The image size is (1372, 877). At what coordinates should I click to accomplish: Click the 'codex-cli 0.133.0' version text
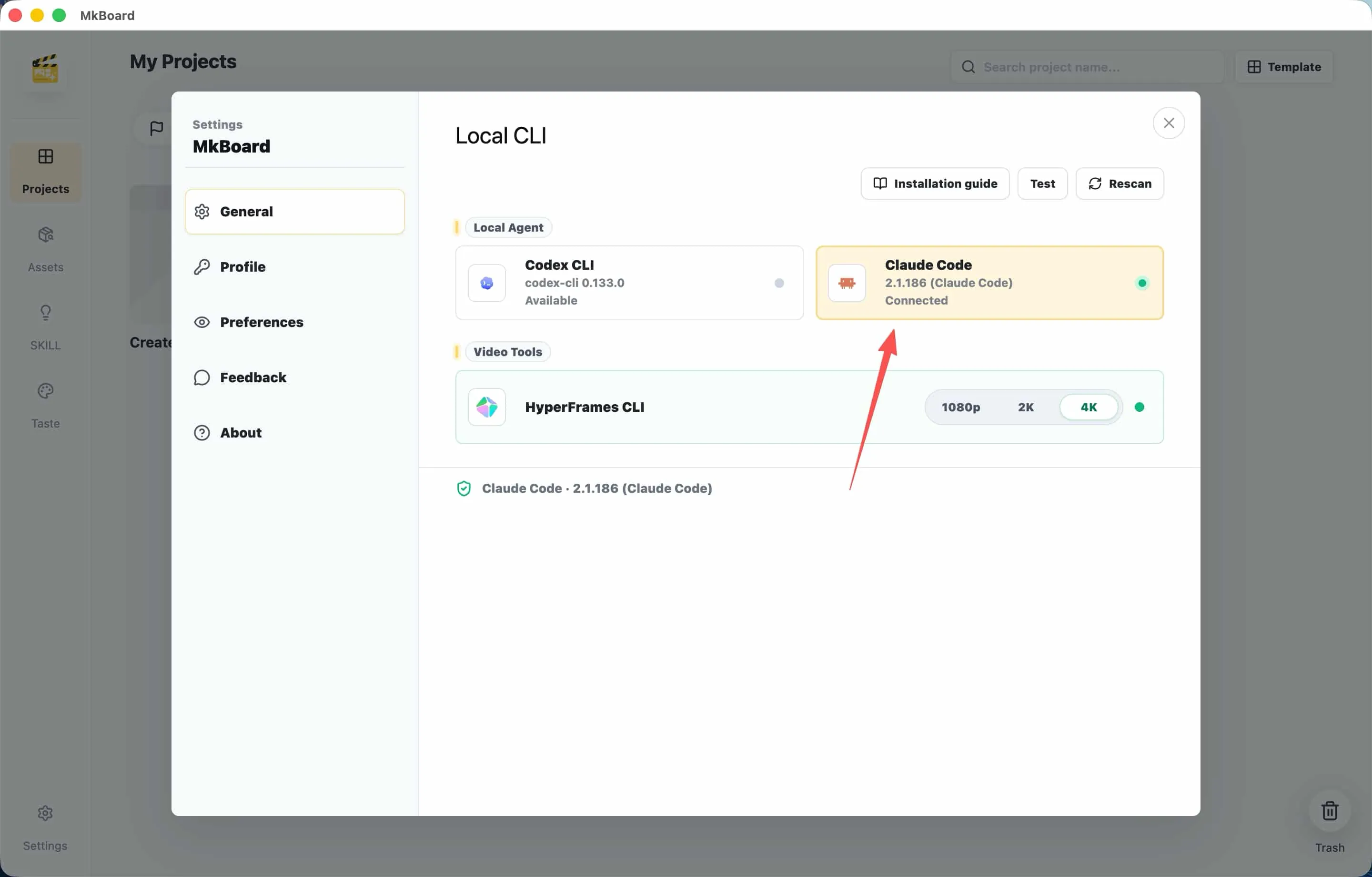coord(575,283)
